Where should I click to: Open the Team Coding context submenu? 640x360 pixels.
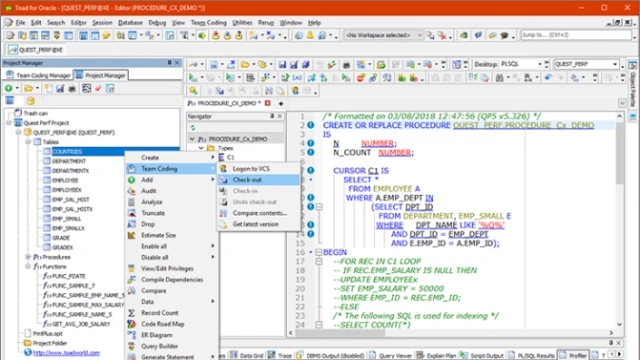pyautogui.click(x=171, y=169)
